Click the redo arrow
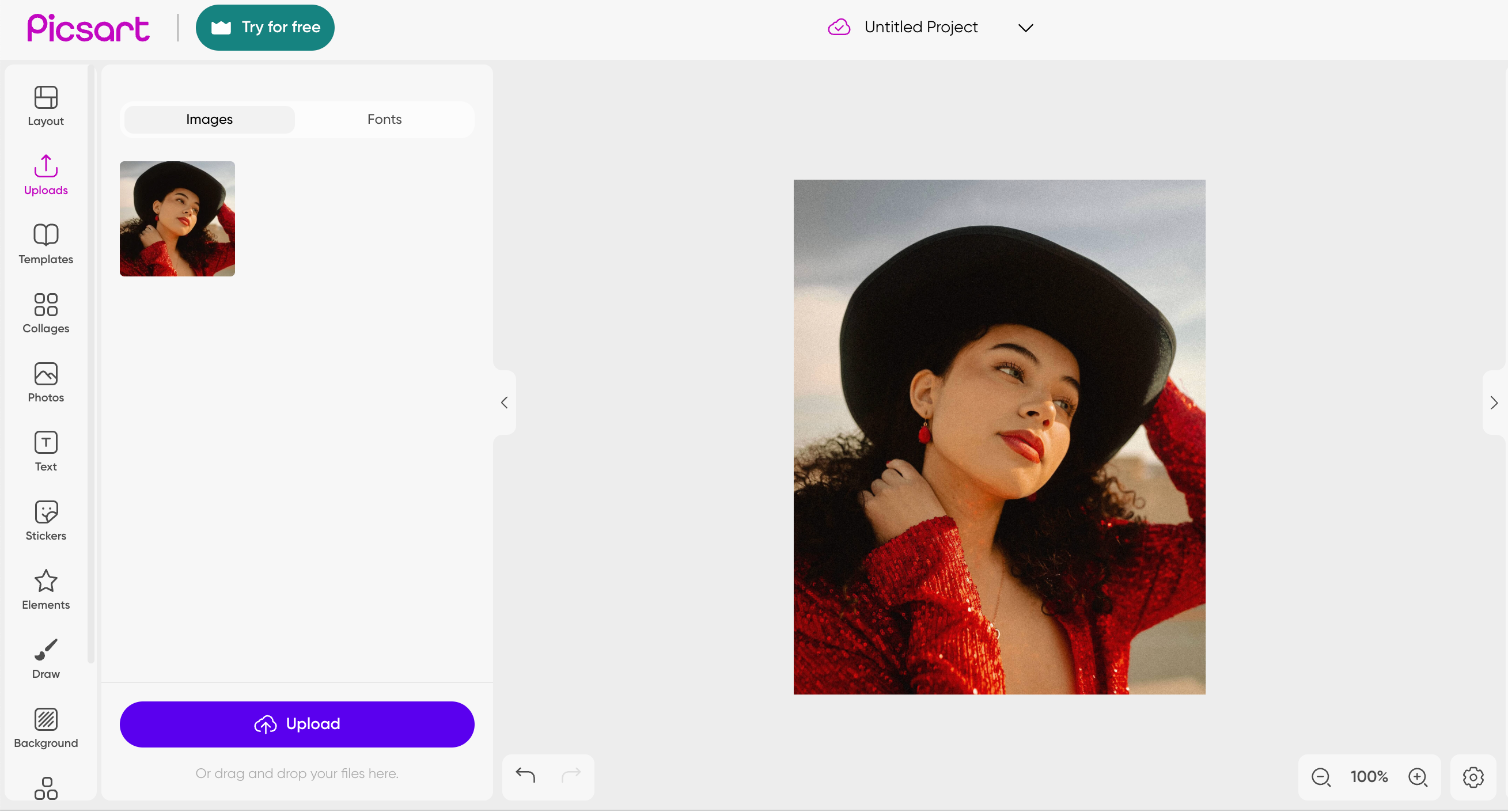The image size is (1508, 812). tap(571, 776)
